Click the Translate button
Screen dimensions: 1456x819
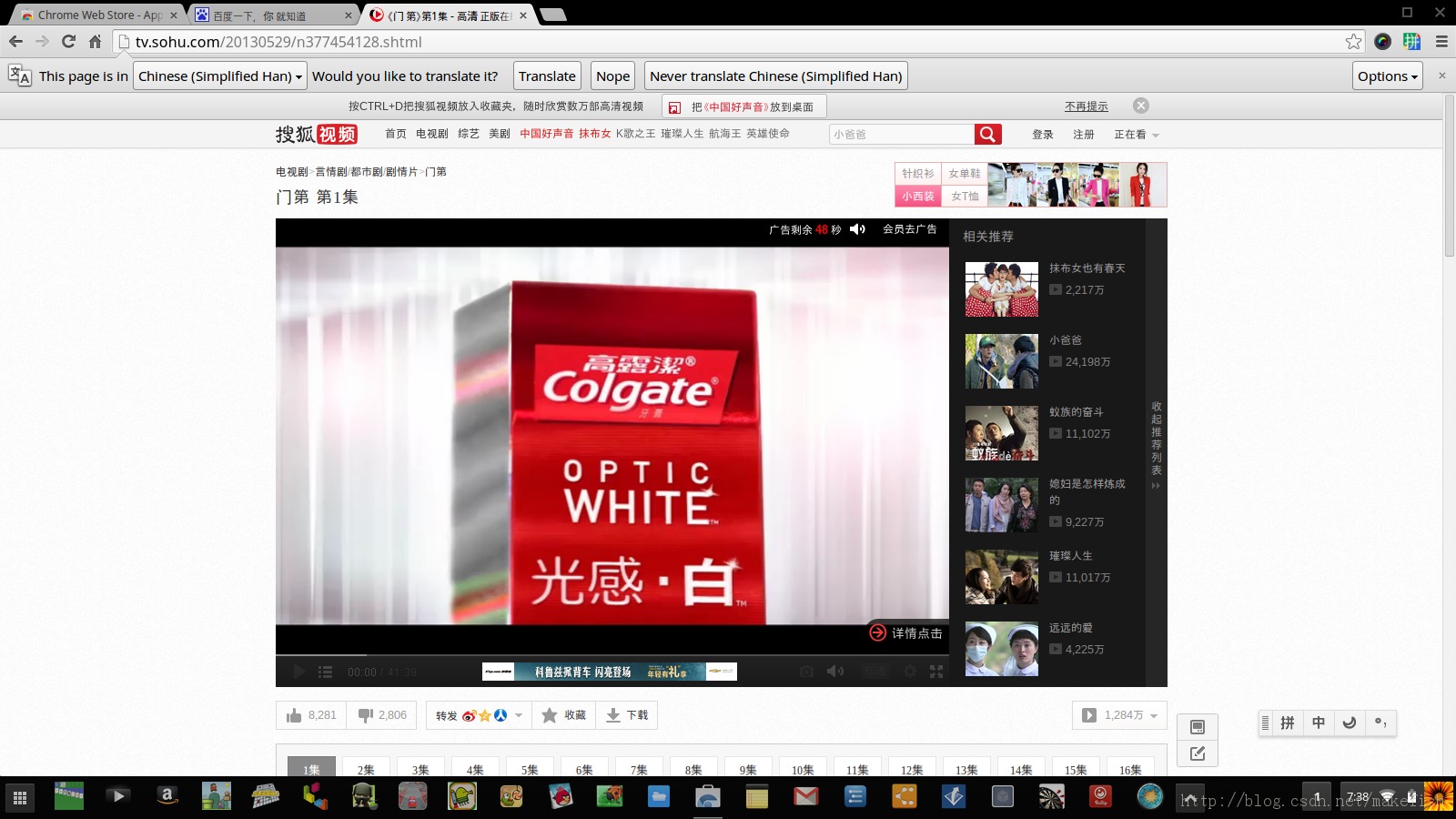pos(547,76)
